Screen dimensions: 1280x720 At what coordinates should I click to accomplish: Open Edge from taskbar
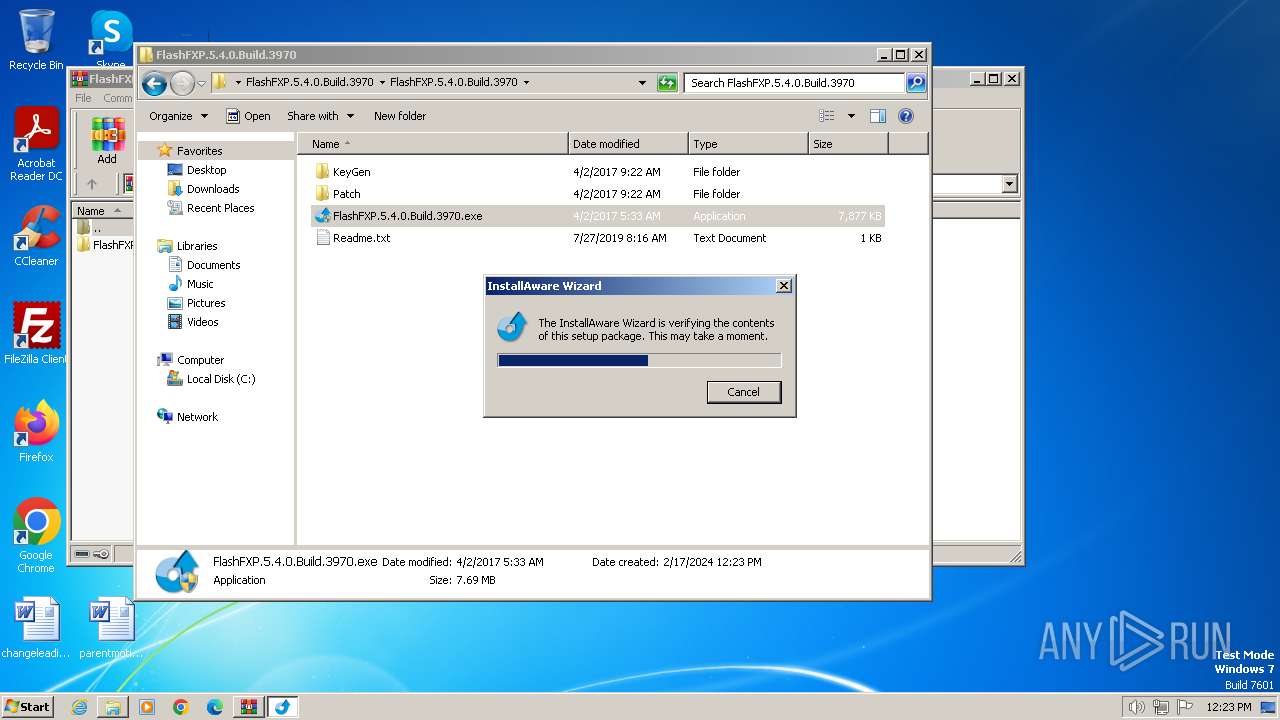pos(215,707)
